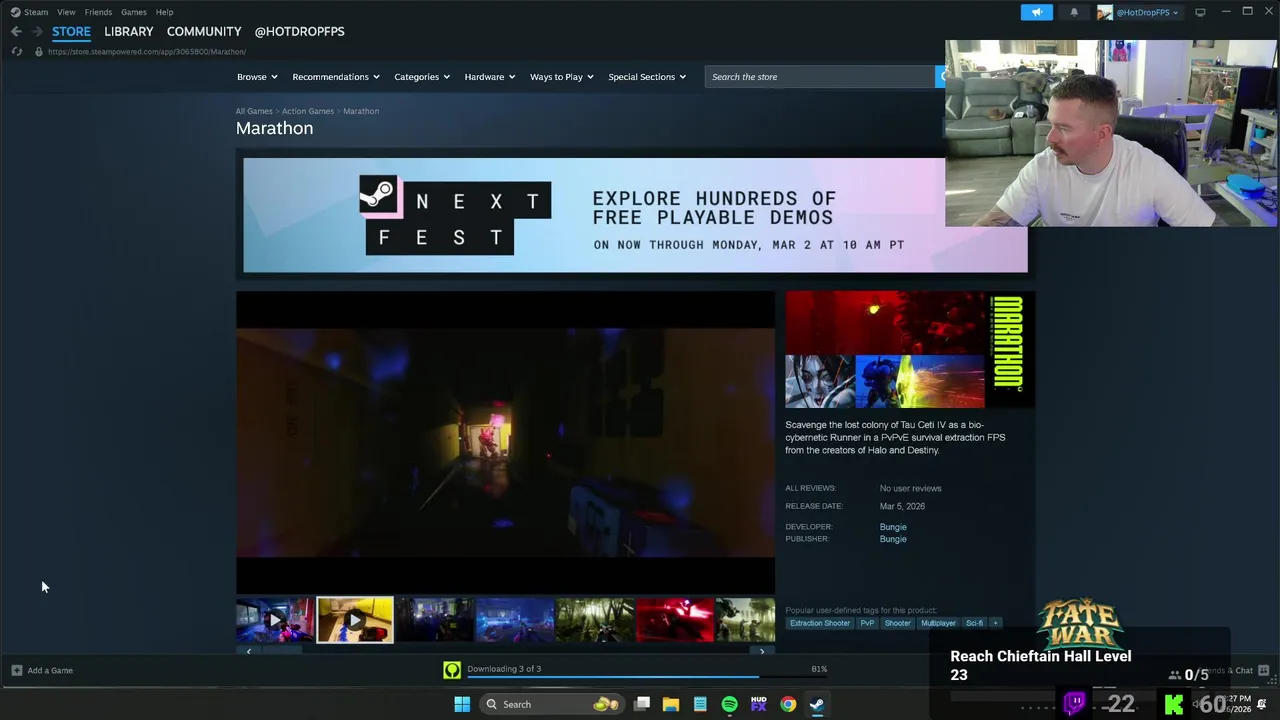
Task: Open Google Chrome from the taskbar
Action: point(788,704)
